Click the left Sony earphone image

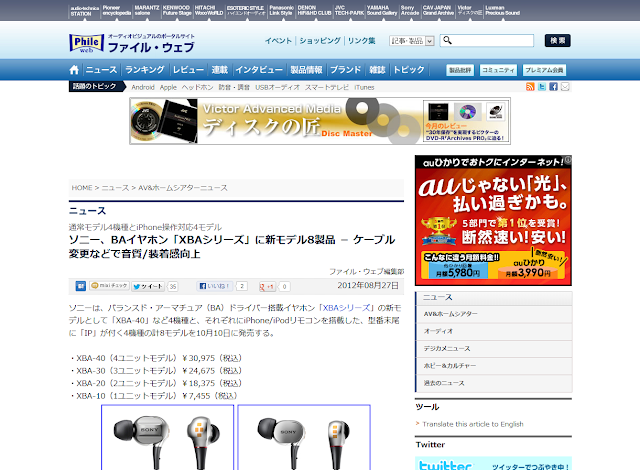[167, 437]
